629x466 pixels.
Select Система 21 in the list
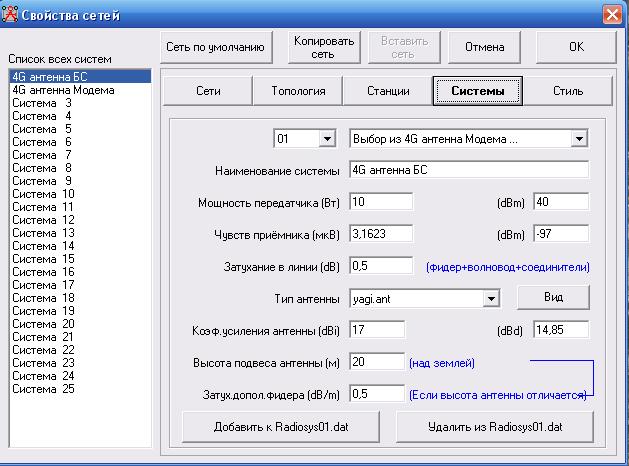pos(80,337)
